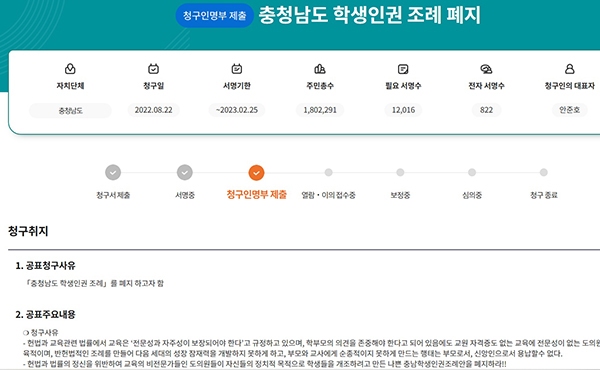Click the 자치단체 location pin icon
The width and height of the screenshot is (600, 370).
click(70, 69)
